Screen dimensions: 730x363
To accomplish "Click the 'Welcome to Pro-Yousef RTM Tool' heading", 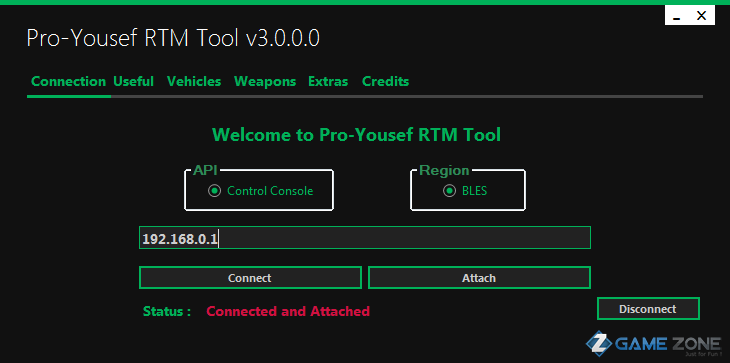I will (x=357, y=135).
